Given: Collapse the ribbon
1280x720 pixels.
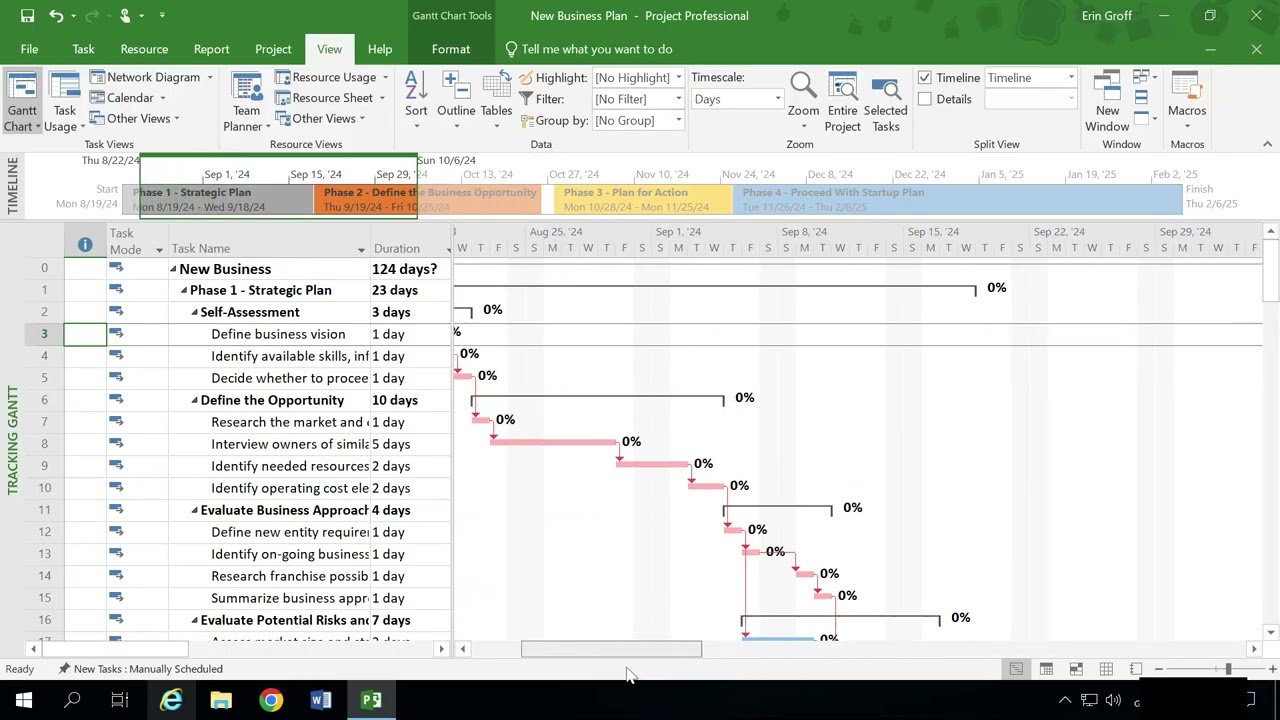Looking at the screenshot, I should [x=1267, y=144].
